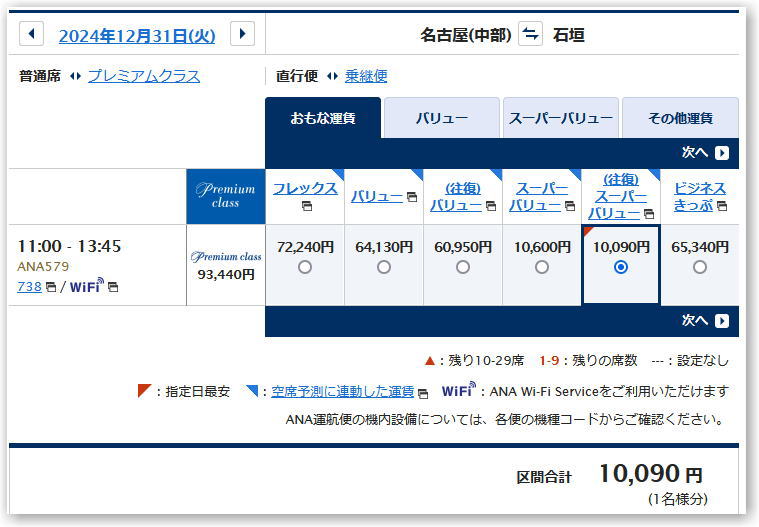Click blue corner legend marker

coord(252,391)
